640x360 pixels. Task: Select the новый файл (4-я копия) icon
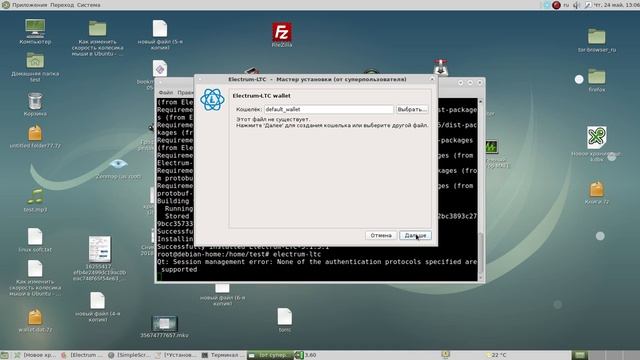98,306
